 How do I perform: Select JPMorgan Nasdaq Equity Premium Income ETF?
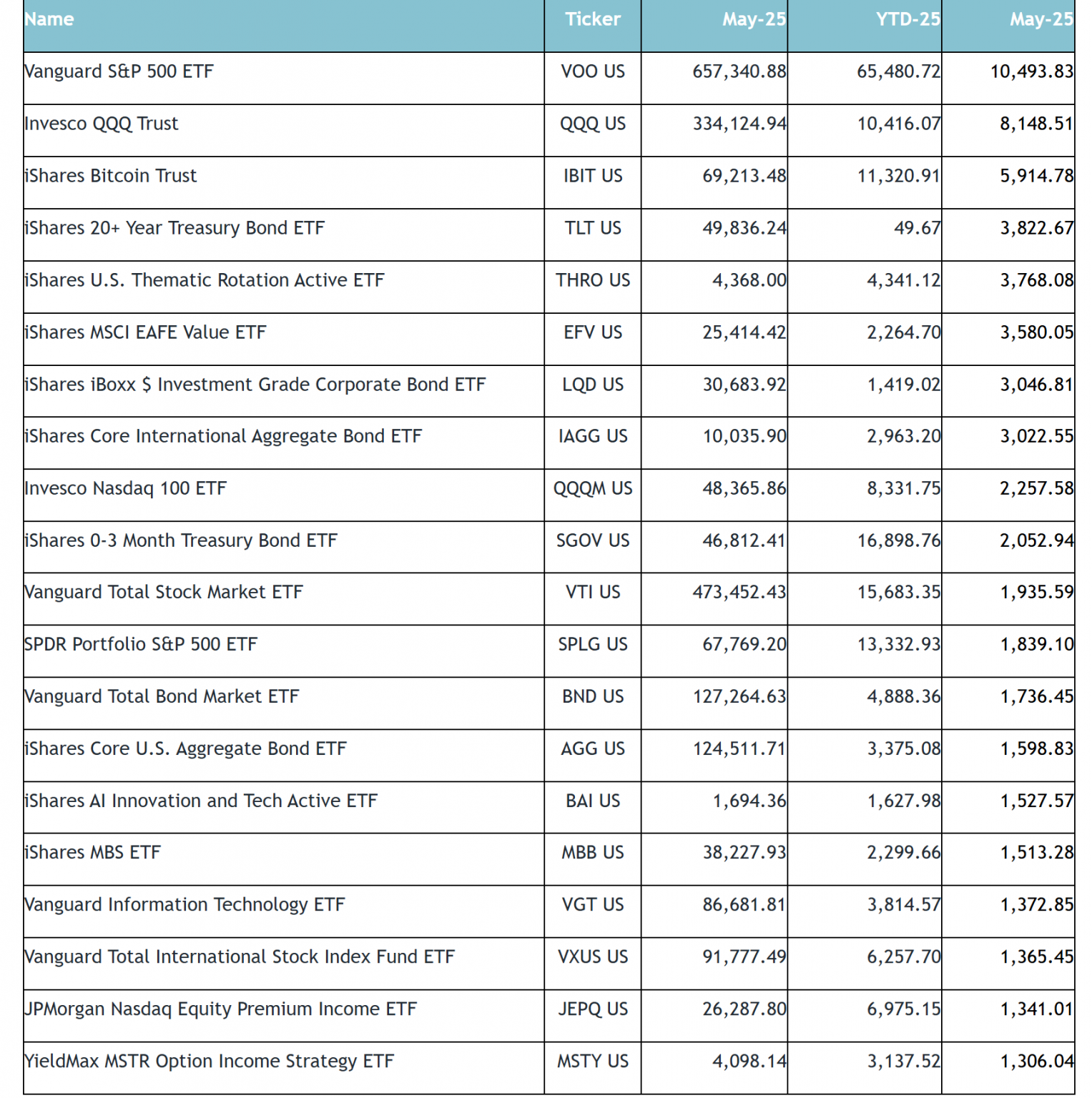click(x=220, y=1009)
